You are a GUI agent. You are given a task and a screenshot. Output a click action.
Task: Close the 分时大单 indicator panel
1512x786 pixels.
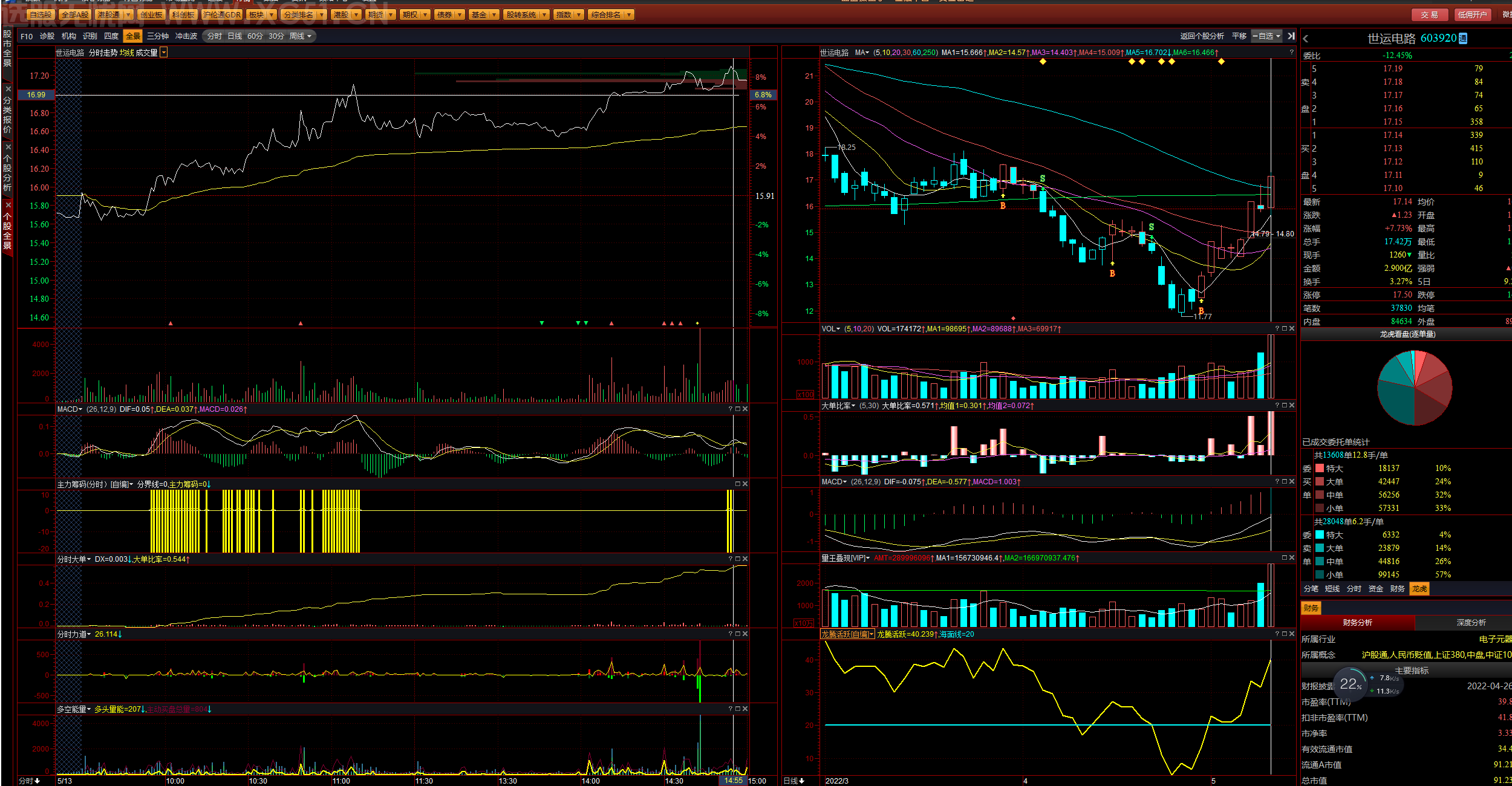tap(745, 559)
